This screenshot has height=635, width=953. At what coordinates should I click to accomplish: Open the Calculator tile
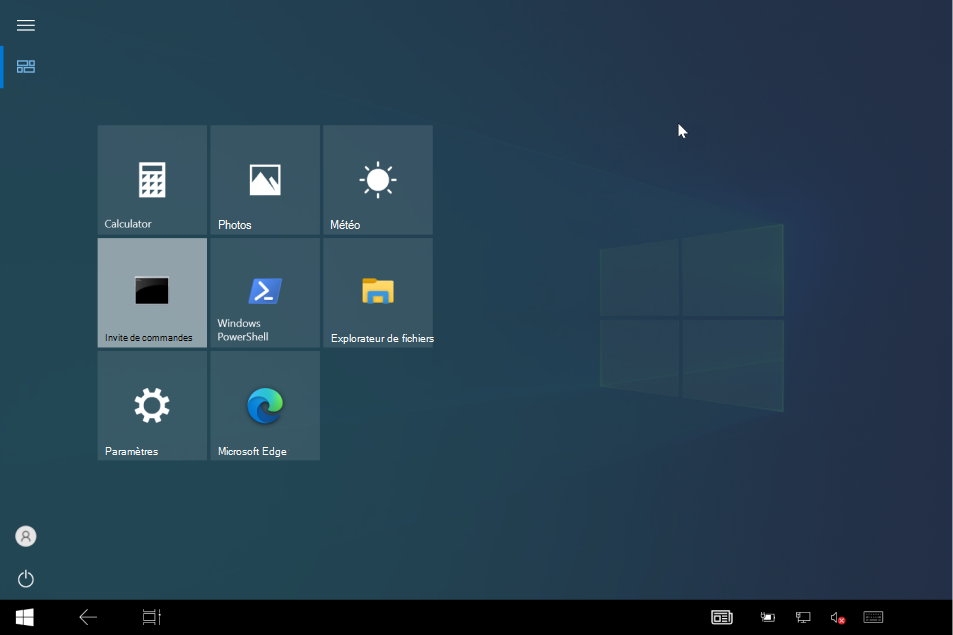[x=151, y=179]
